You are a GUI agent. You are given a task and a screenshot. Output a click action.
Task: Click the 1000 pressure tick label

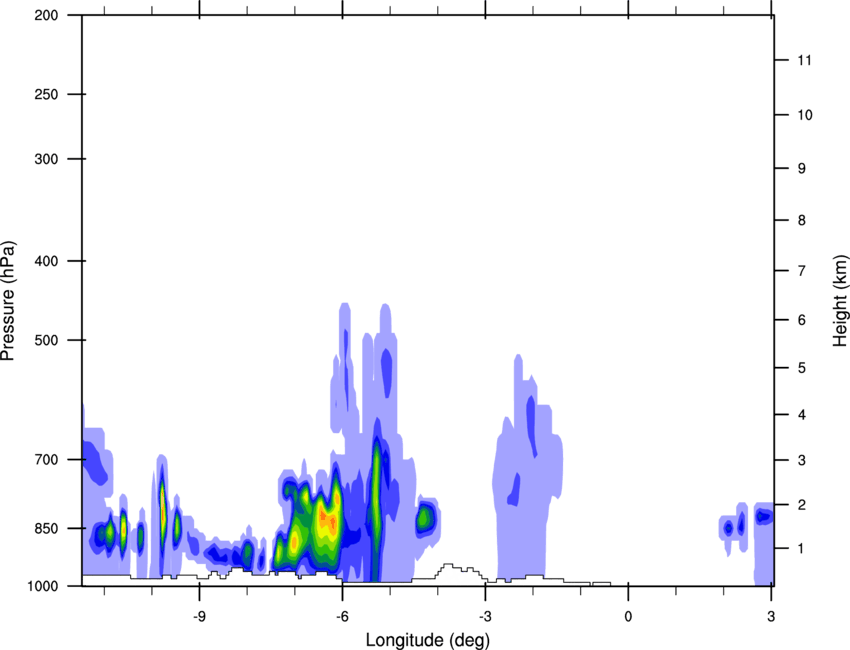point(42,586)
